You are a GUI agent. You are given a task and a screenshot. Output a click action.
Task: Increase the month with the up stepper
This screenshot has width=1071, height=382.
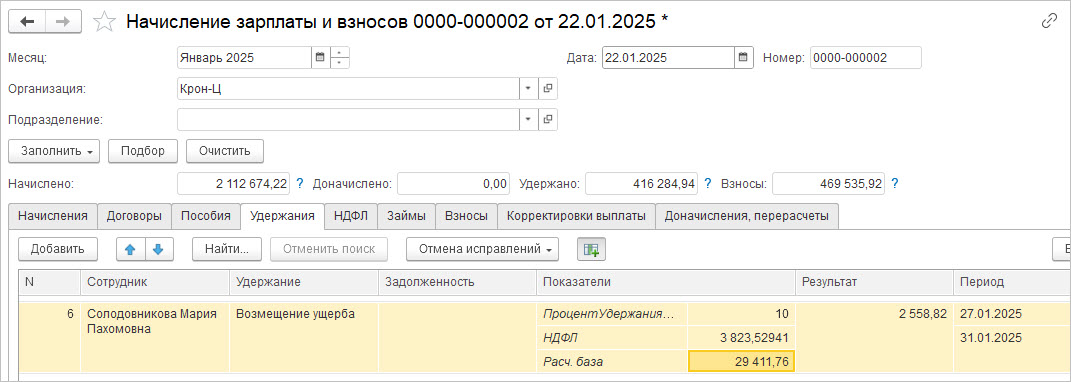[340, 52]
